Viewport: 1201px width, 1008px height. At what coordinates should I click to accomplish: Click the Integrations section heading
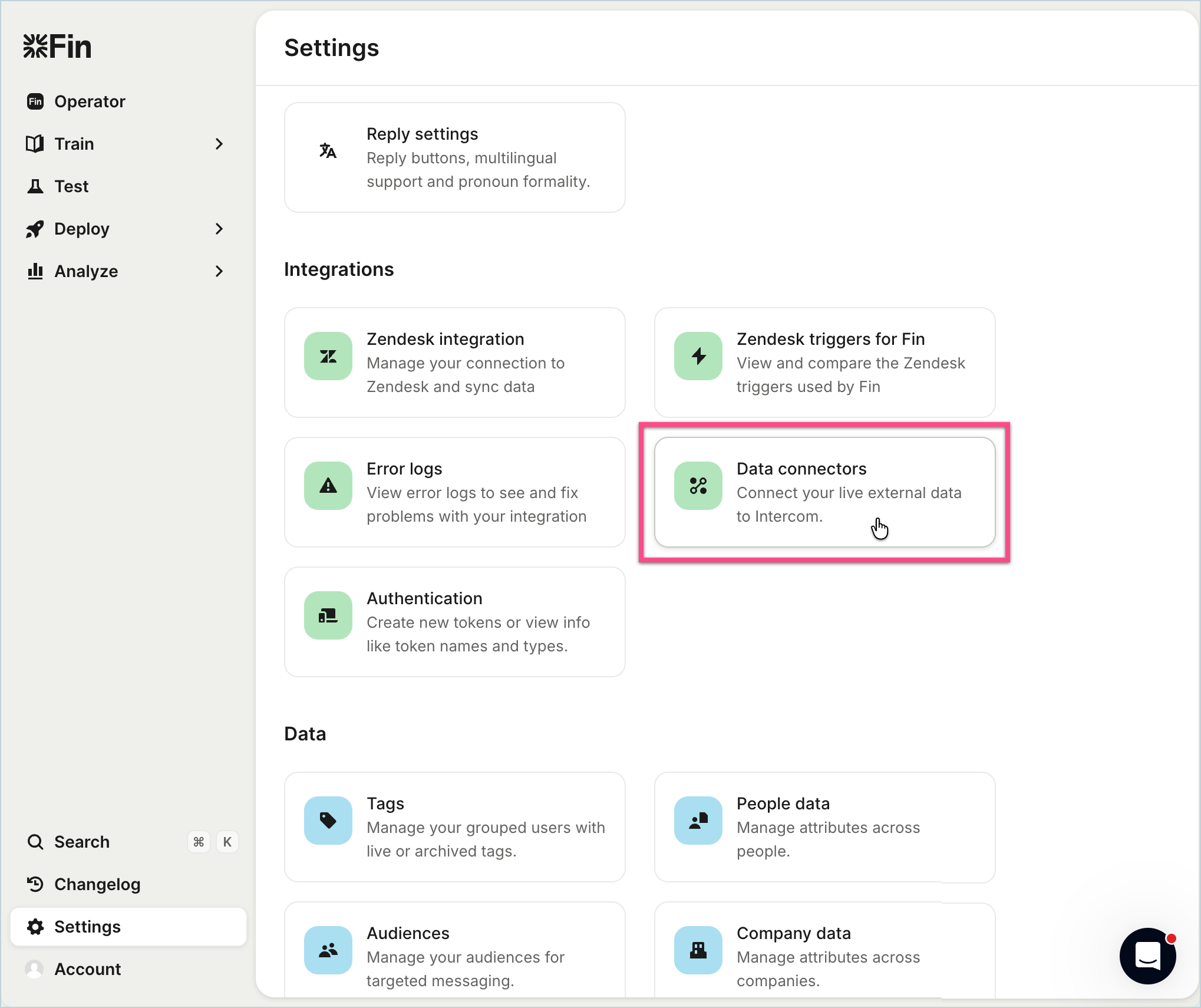tap(339, 269)
